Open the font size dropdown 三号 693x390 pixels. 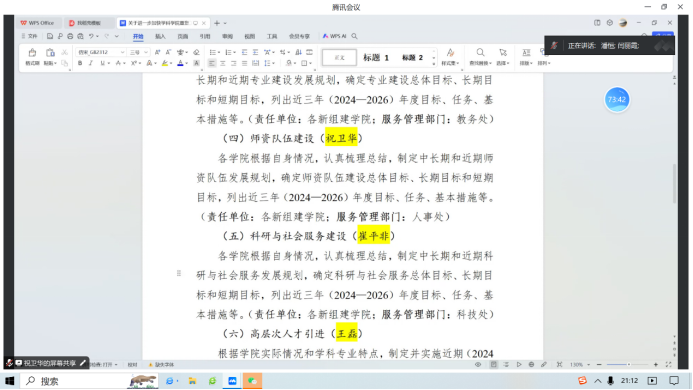click(138, 52)
